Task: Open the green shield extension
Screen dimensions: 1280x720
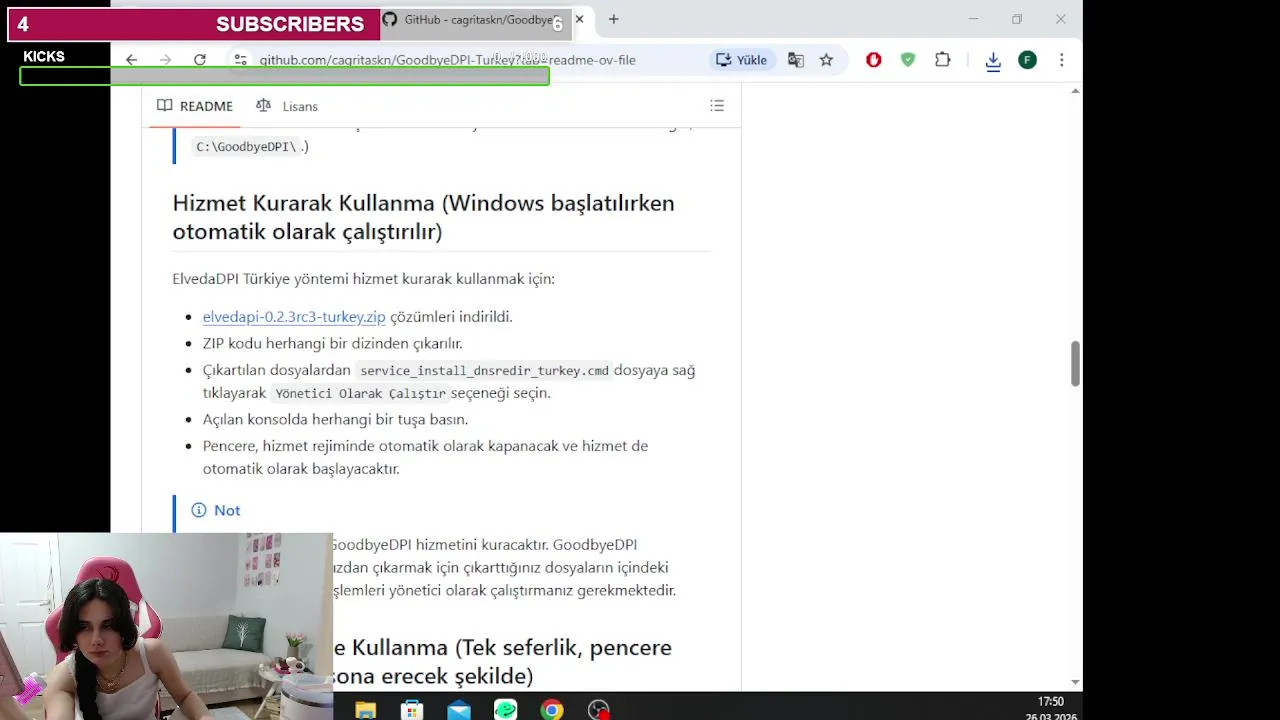Action: (908, 60)
